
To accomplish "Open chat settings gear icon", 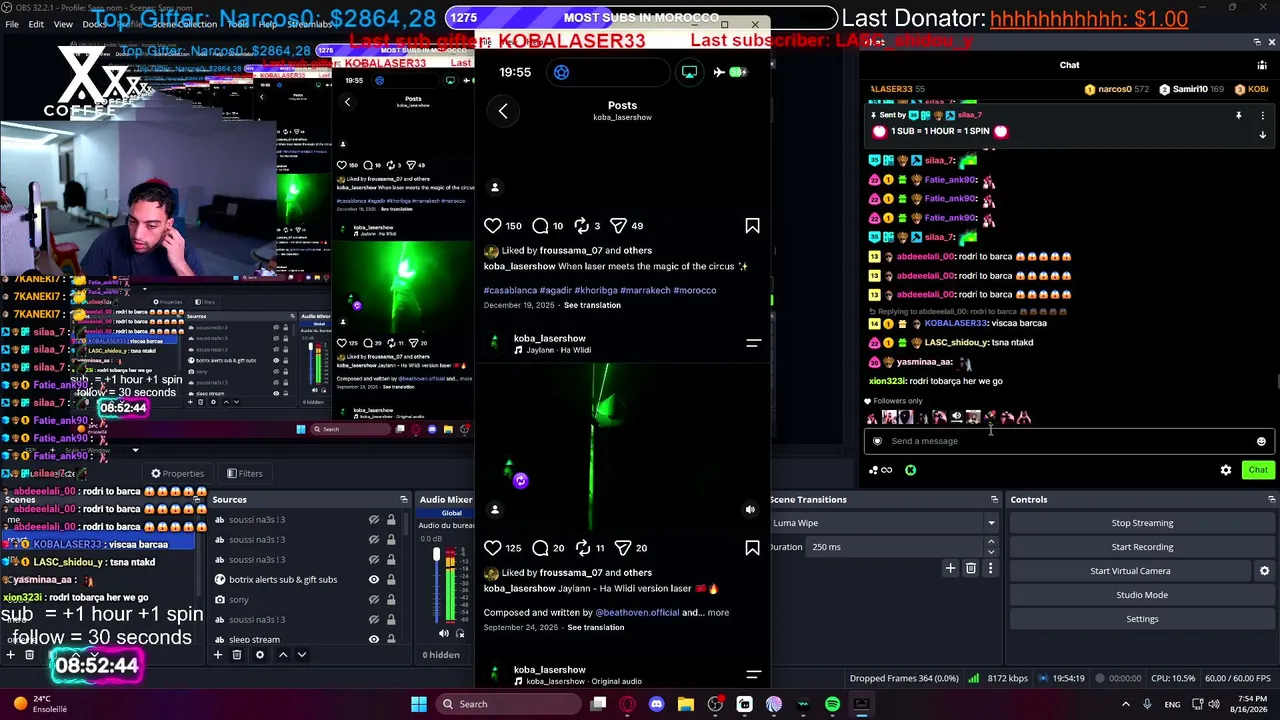I will [1226, 470].
